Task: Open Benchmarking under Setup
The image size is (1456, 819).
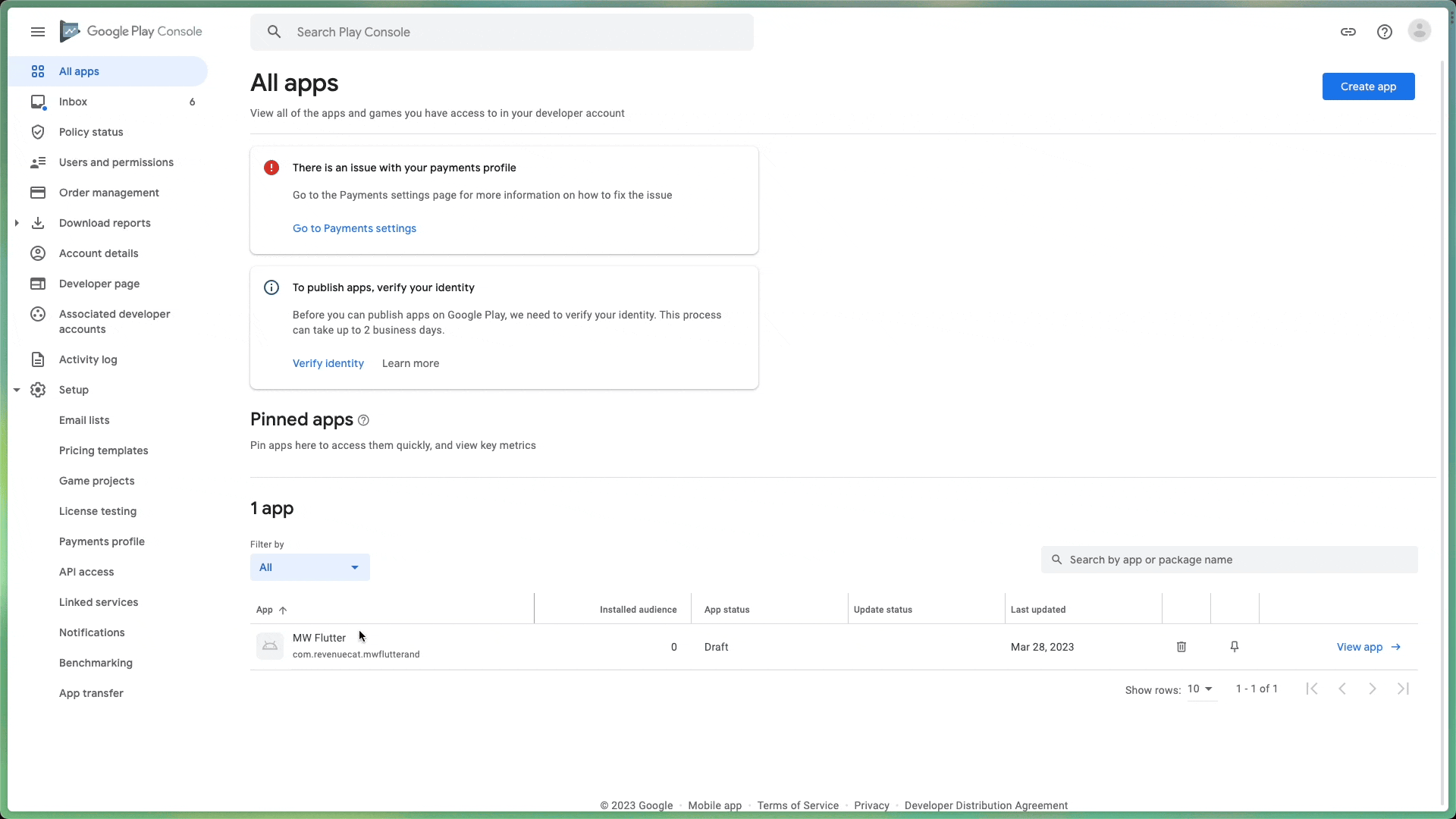Action: pos(96,663)
